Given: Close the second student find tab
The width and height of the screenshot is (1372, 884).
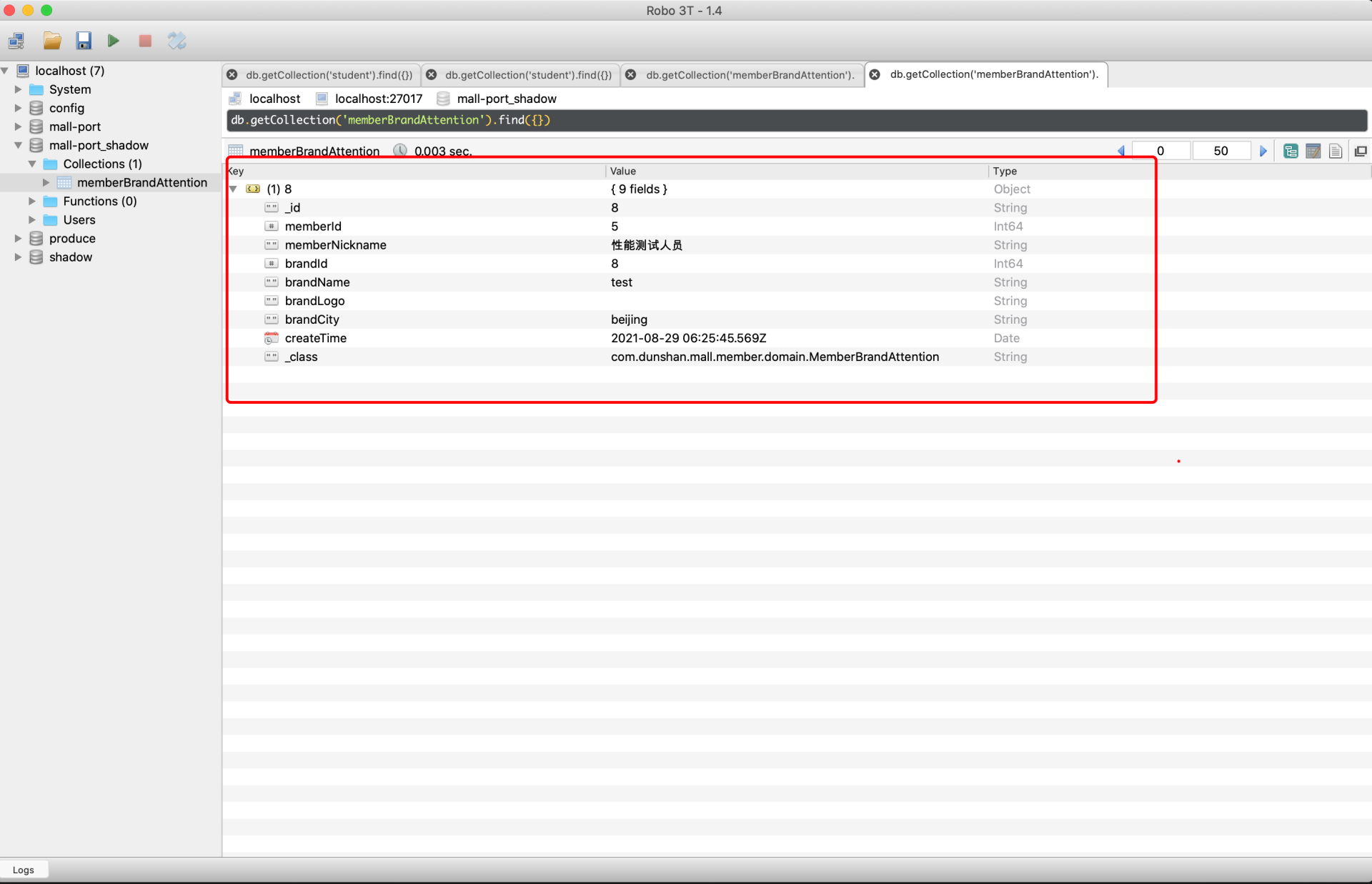Looking at the screenshot, I should pos(432,74).
